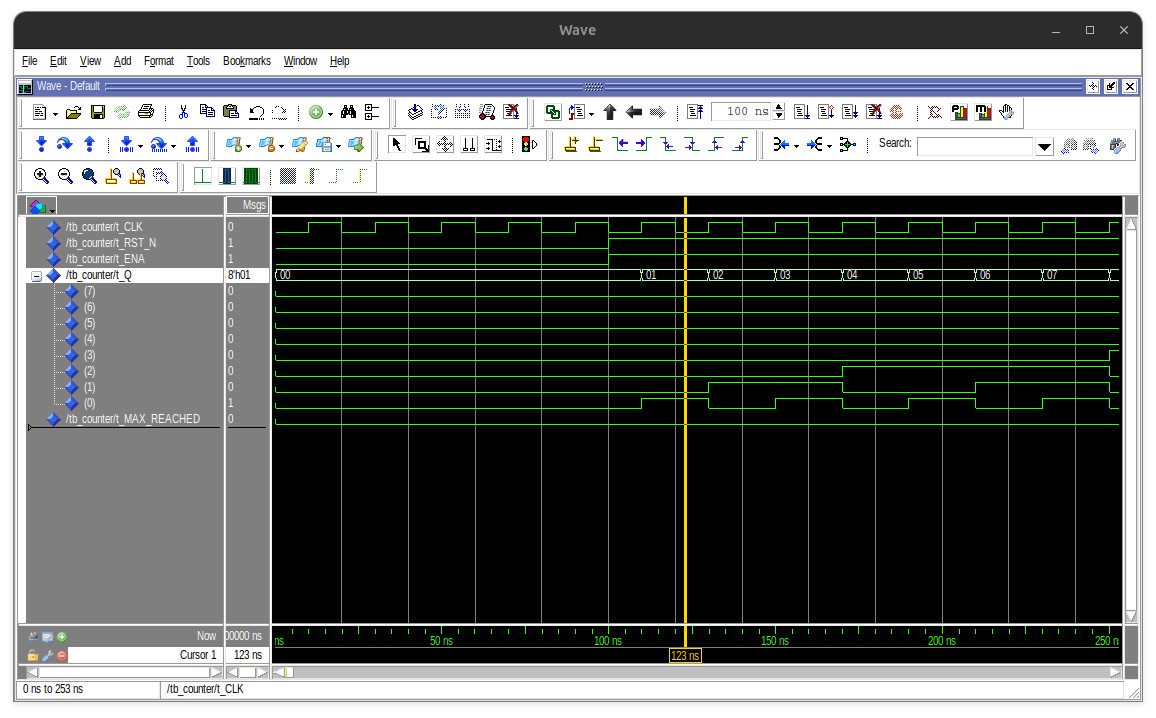The width and height of the screenshot is (1156, 718).
Task: Click the Zoom In magnifier icon
Action: pos(41,176)
